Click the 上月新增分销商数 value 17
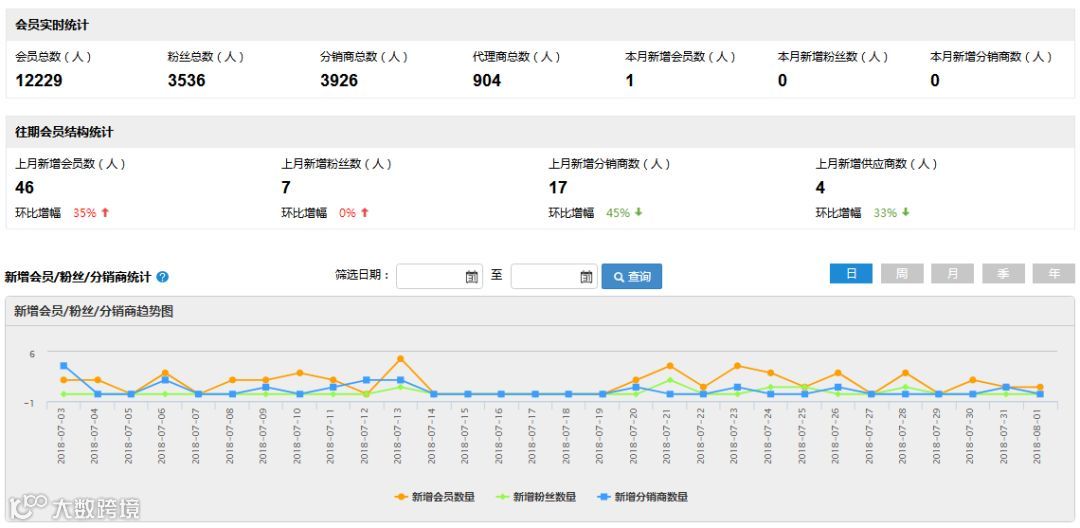The image size is (1080, 528). point(558,187)
